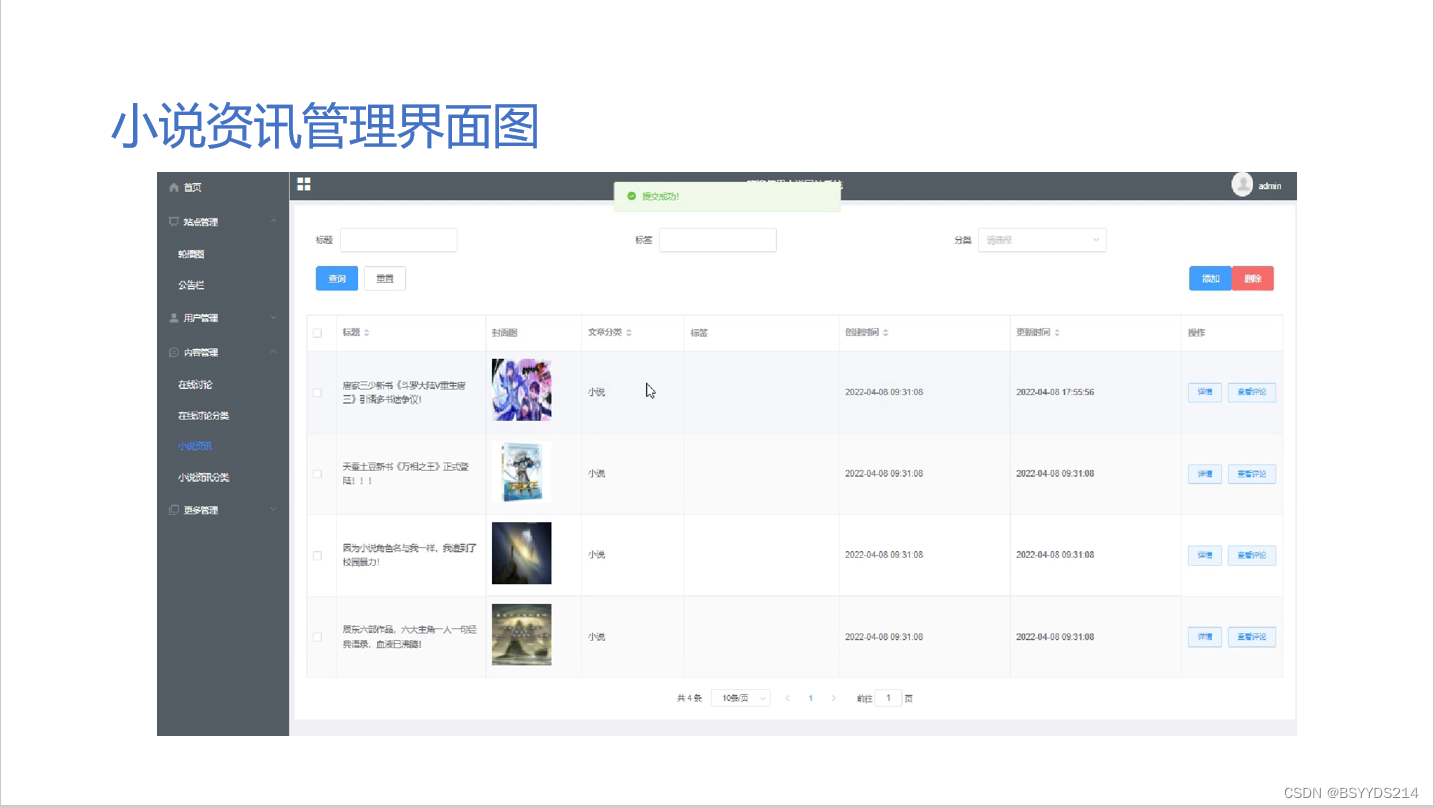The width and height of the screenshot is (1434, 808).
Task: Click admin username in header
Action: coord(1270,187)
